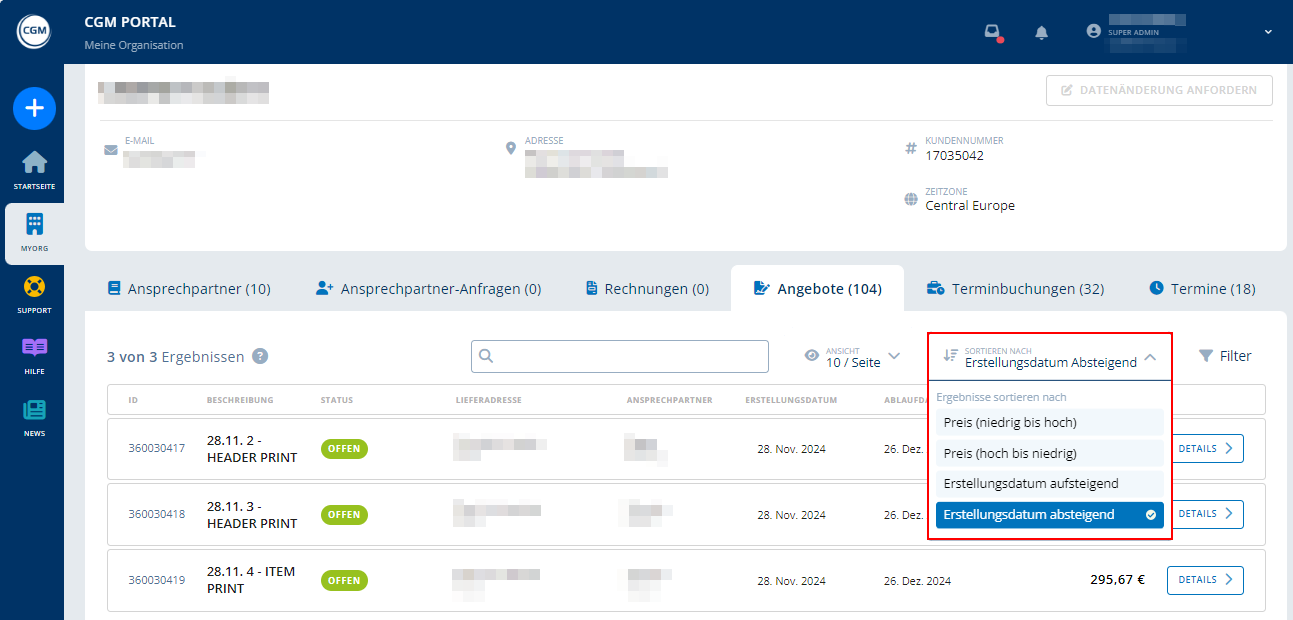Image resolution: width=1293 pixels, height=620 pixels.
Task: Click the Datenänderung Anfordern button
Action: click(1158, 90)
